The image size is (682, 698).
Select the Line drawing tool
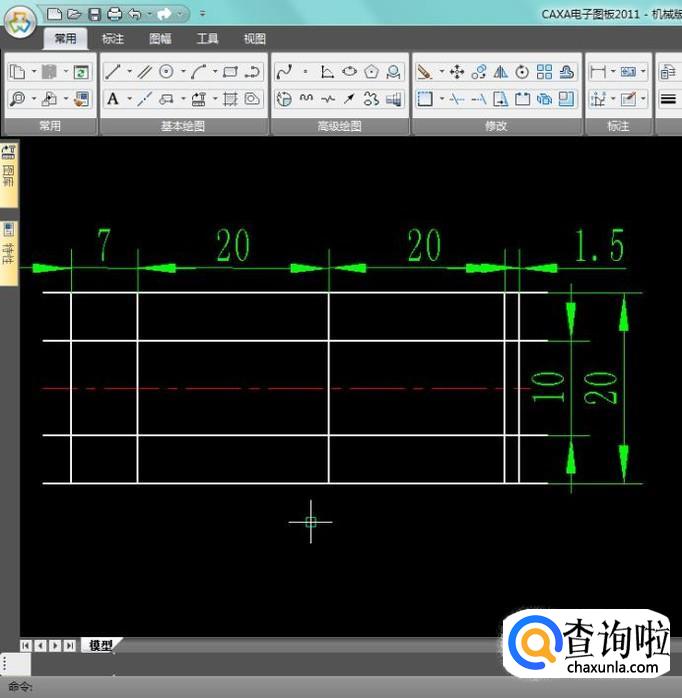click(x=112, y=72)
